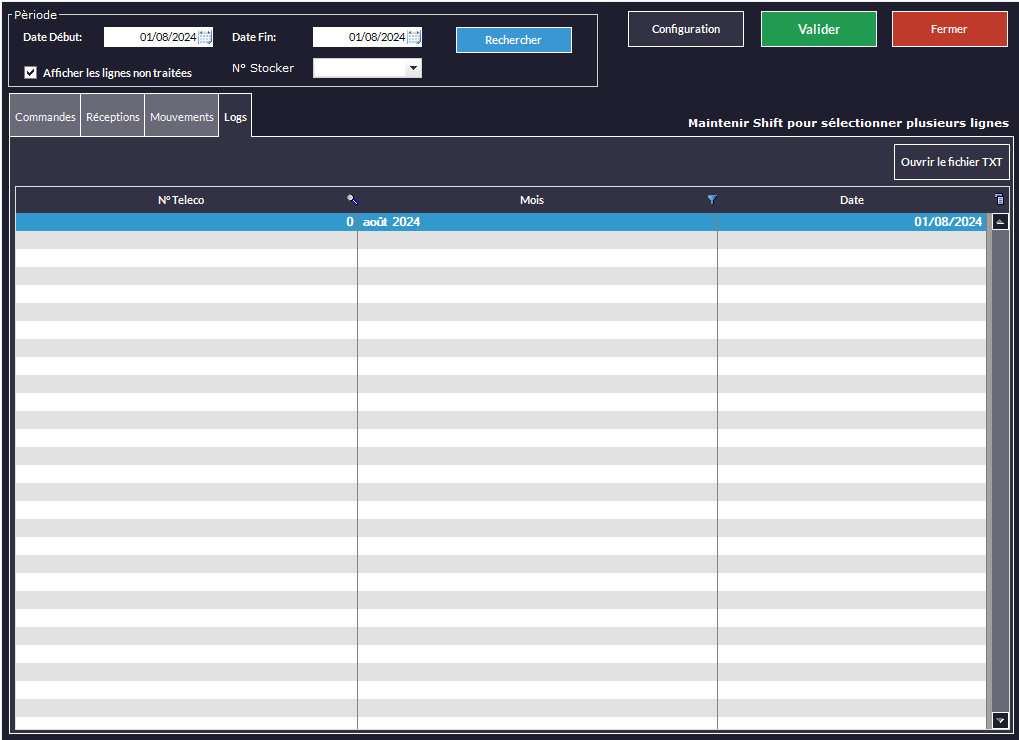Open the Mouvements tab
The image size is (1019, 740).
(x=181, y=117)
